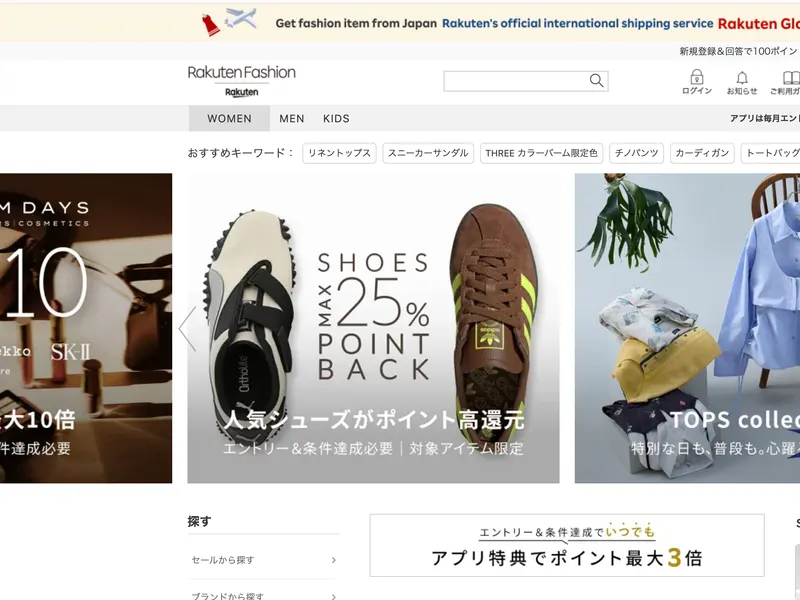Viewport: 800px width, 600px height.
Task: Click the previous slide arrow on carousel
Action: tap(188, 329)
